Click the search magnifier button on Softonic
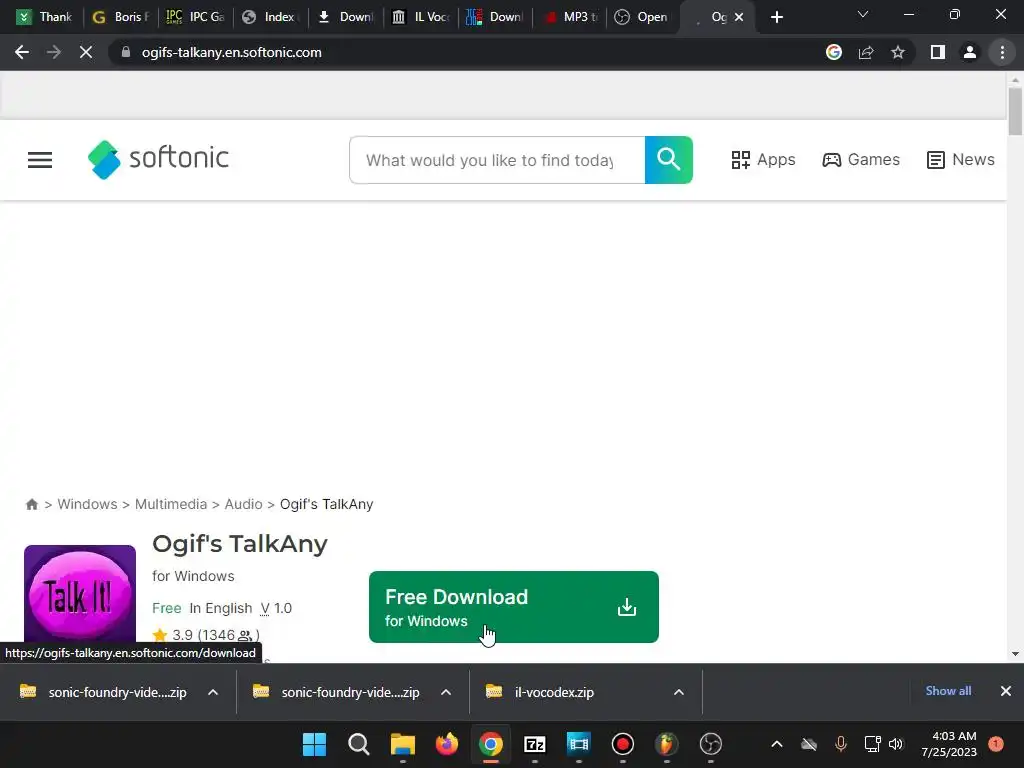The image size is (1024, 768). tap(669, 160)
